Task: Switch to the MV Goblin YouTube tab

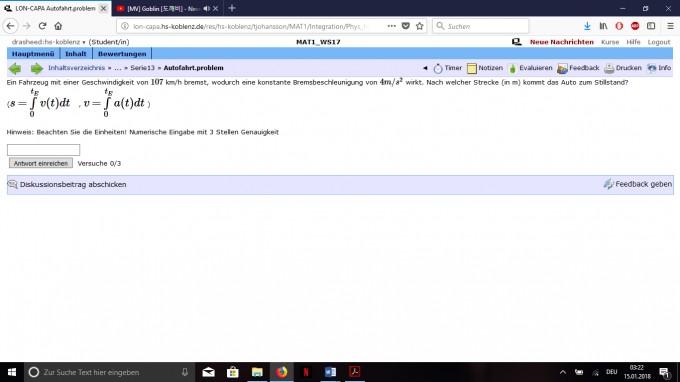Action: [x=162, y=9]
